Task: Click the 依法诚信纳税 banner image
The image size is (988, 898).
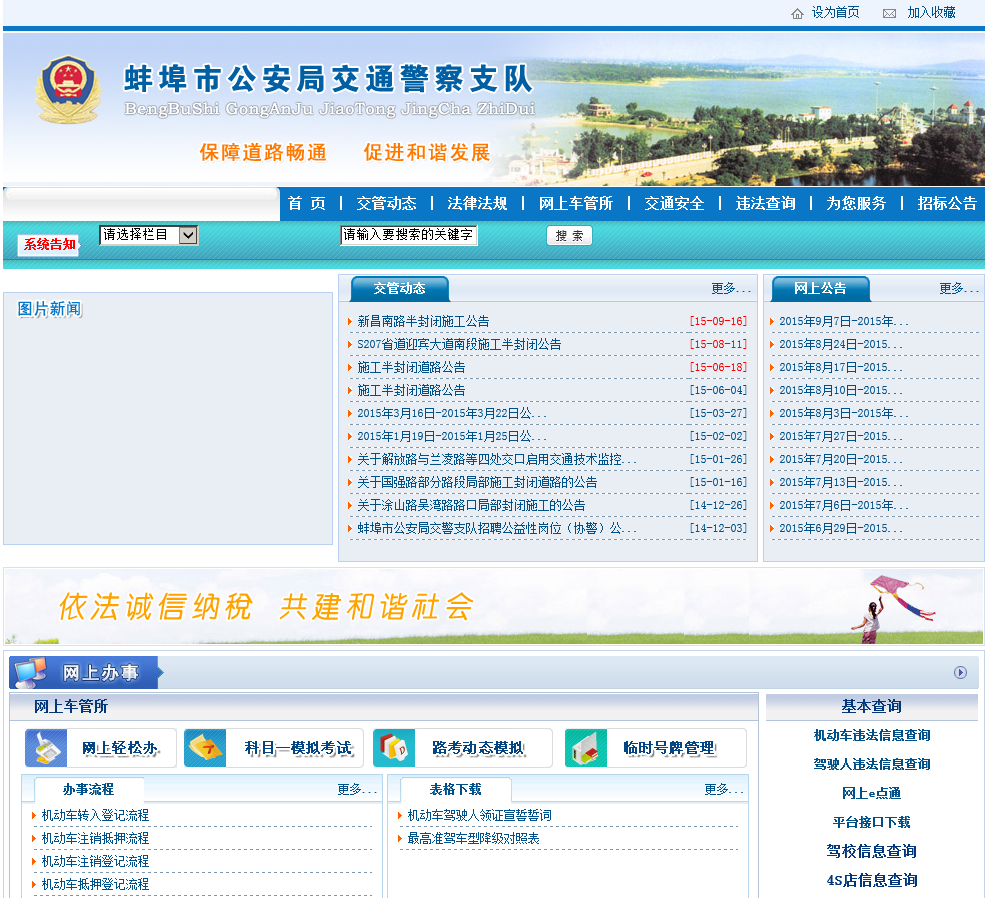Action: point(494,606)
